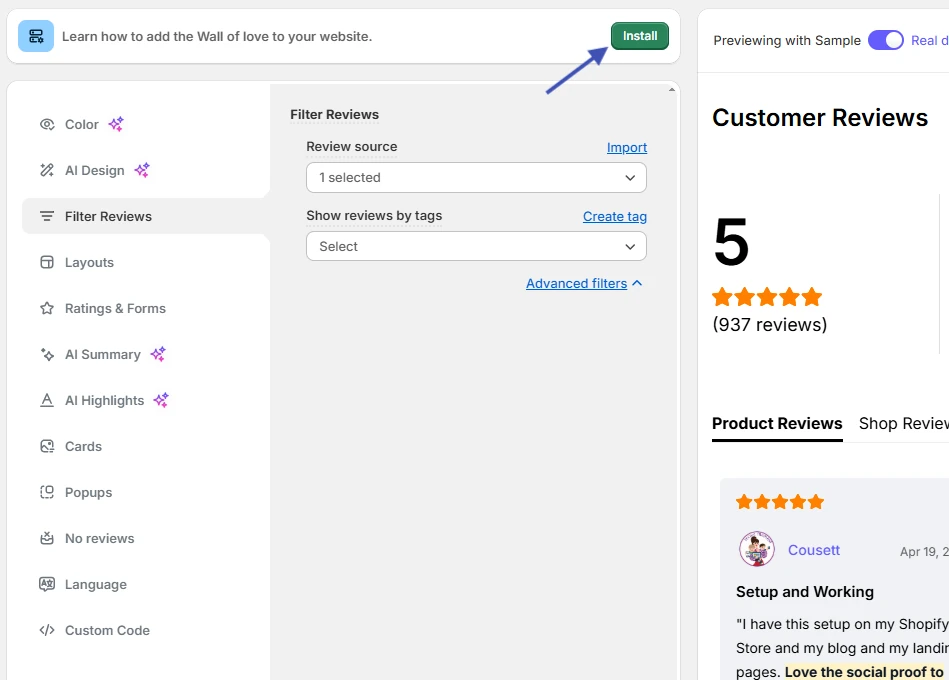The width and height of the screenshot is (949, 680).
Task: Click the Wall of love server icon
Action: pos(36,36)
